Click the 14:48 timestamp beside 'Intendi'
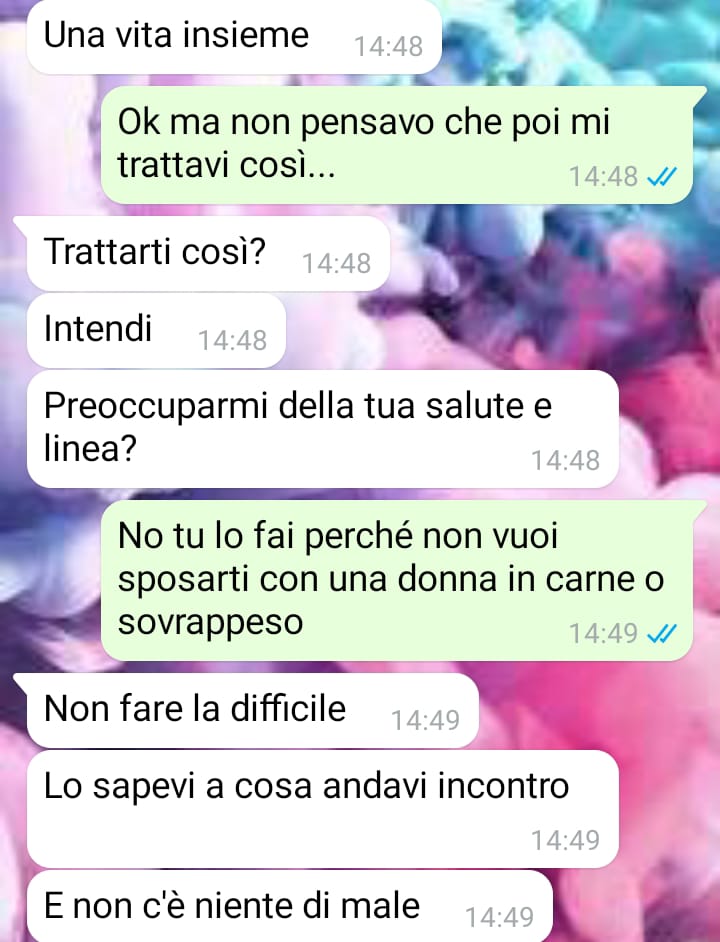Viewport: 720px width, 942px height. (233, 341)
